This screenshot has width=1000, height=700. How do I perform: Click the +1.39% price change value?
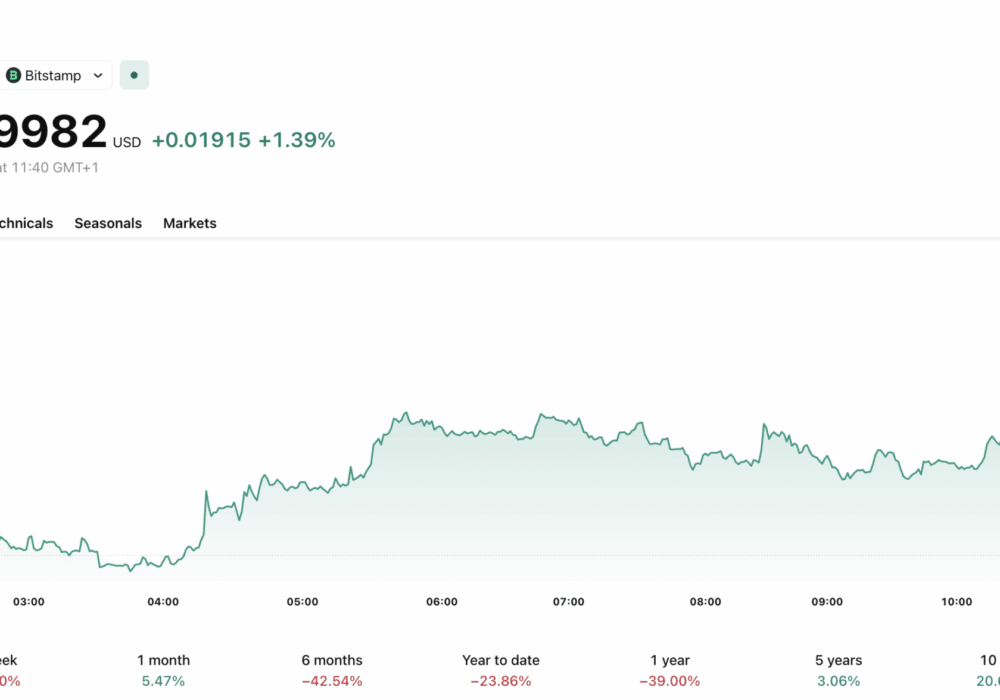297,140
